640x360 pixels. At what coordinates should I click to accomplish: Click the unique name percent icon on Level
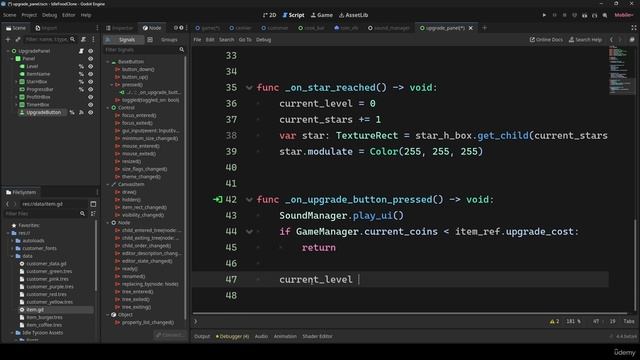[81, 67]
